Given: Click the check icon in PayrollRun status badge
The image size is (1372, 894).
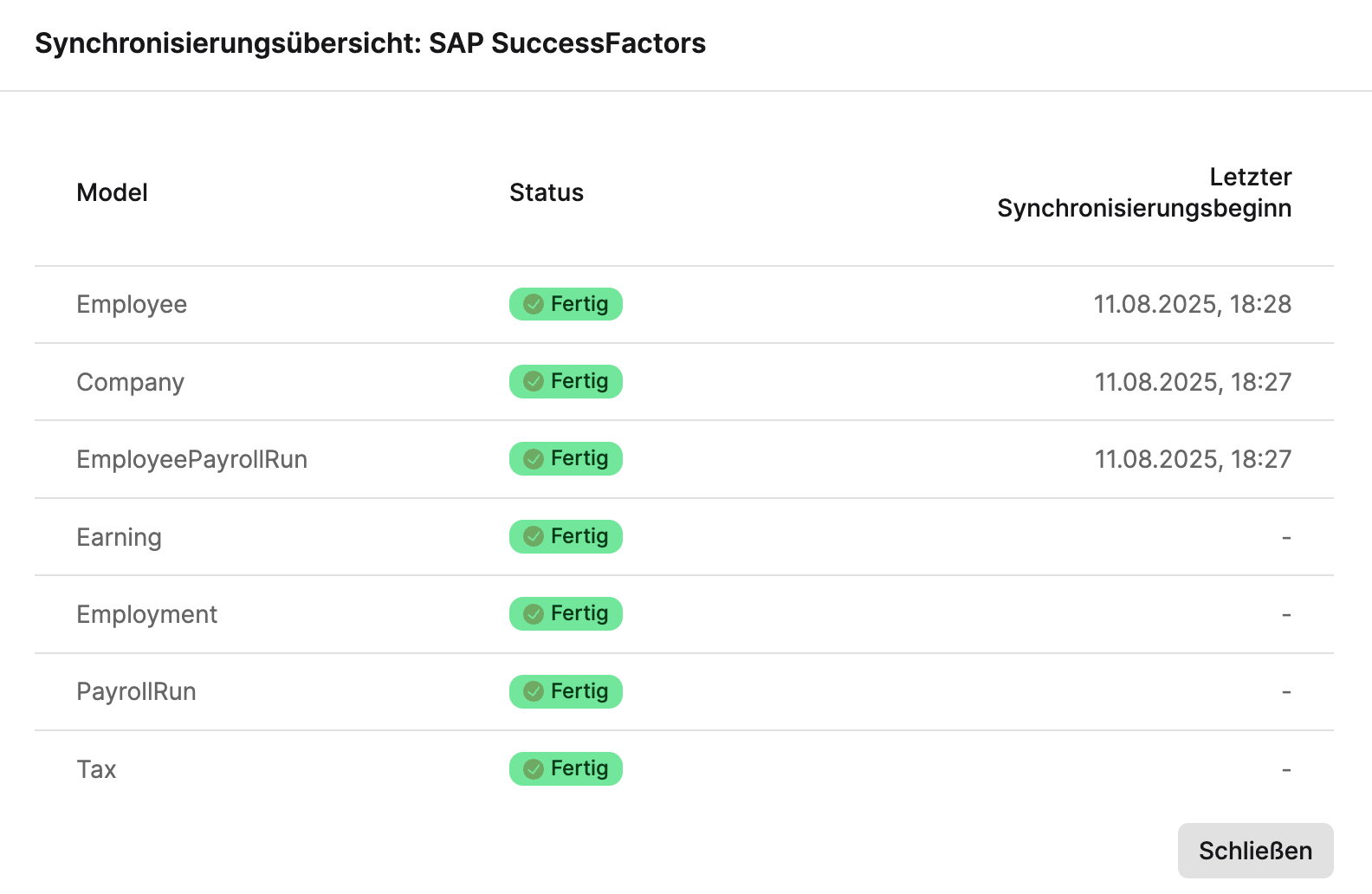Looking at the screenshot, I should click(x=534, y=691).
